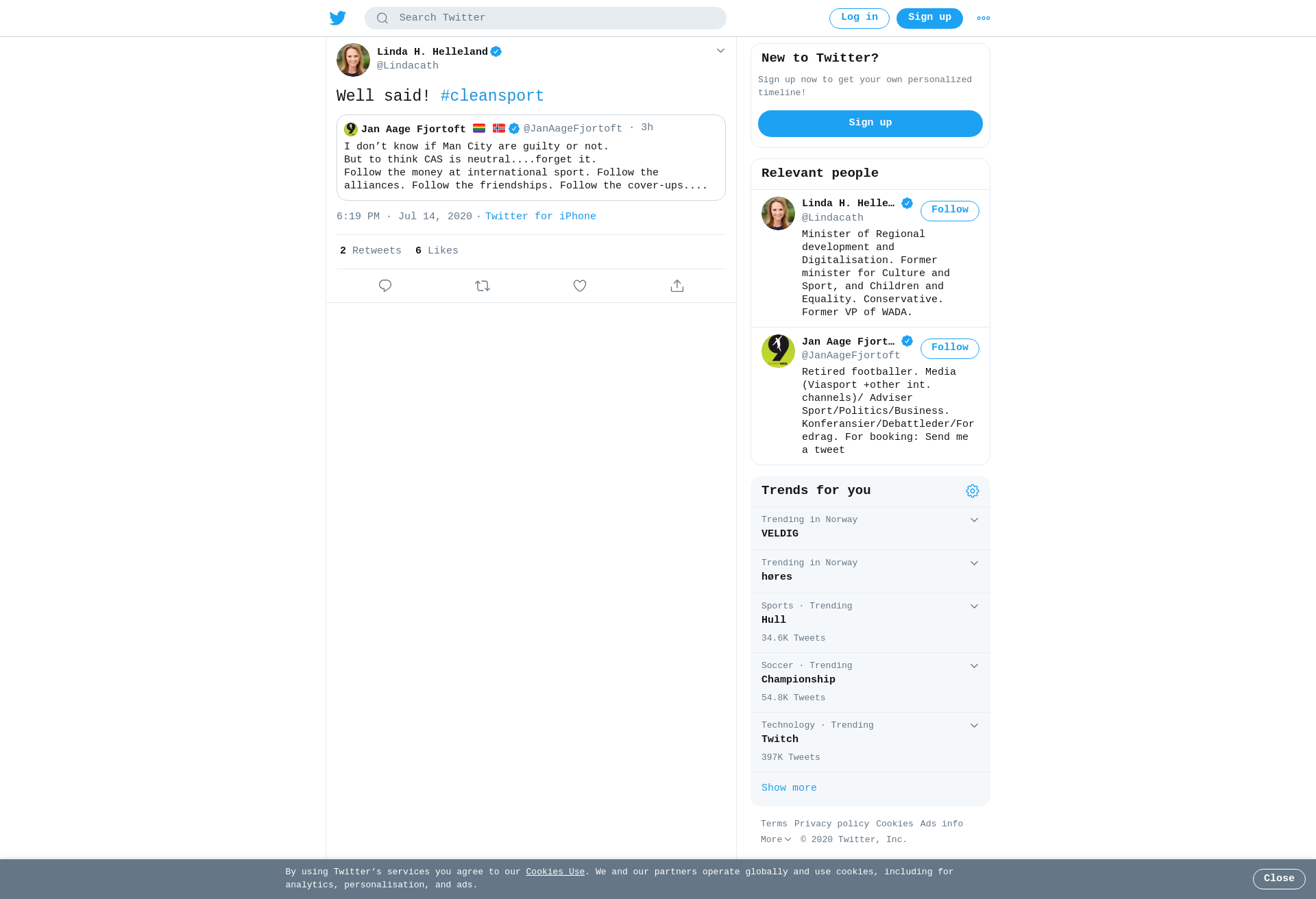This screenshot has height=899, width=1316.
Task: Like the tweet with the heart icon
Action: 580,286
